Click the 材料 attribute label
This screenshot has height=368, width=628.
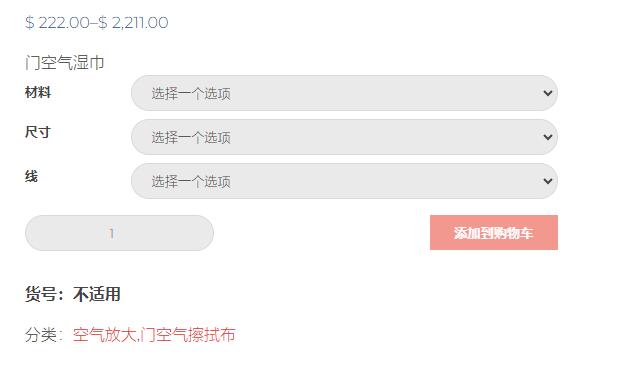[x=38, y=93]
